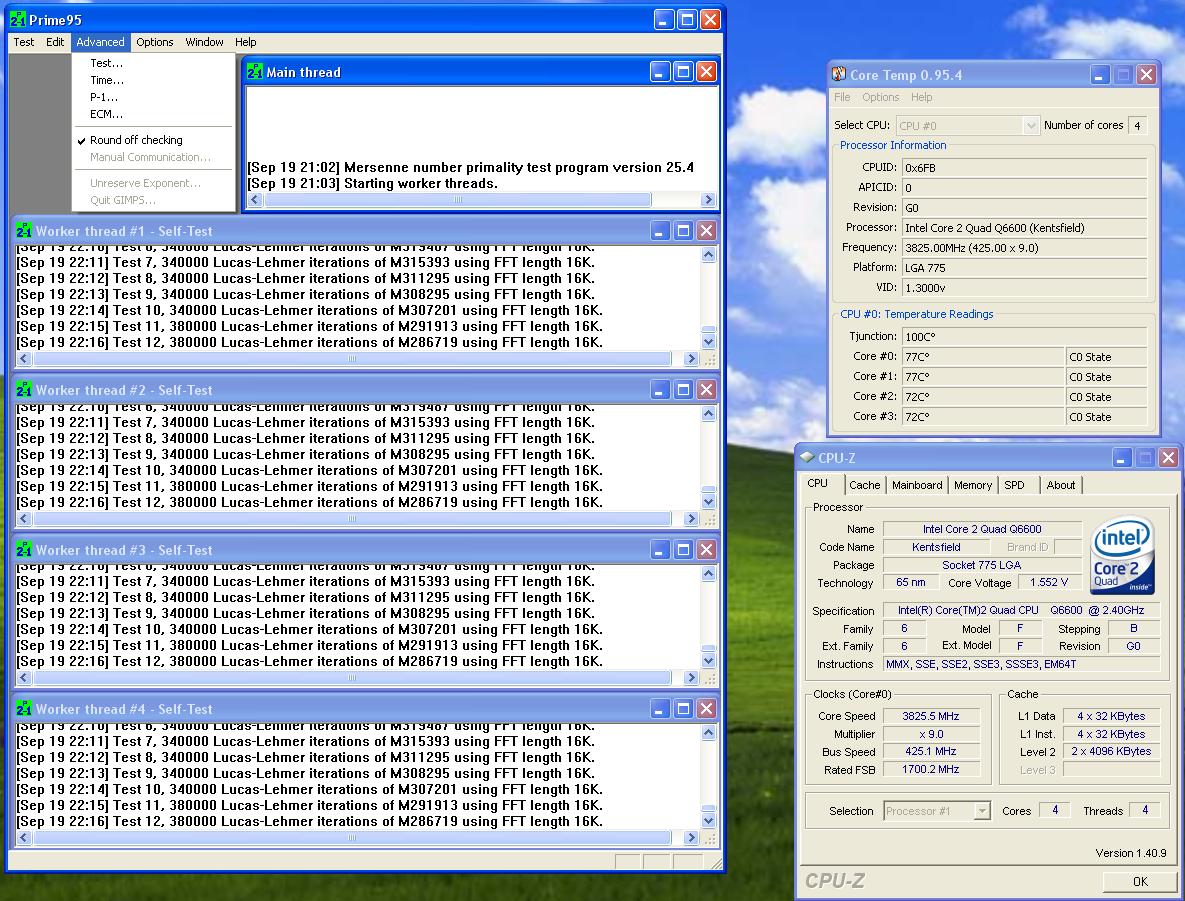The width and height of the screenshot is (1185, 901).
Task: Click the Core #0 temperature 77C value
Action: tap(982, 357)
